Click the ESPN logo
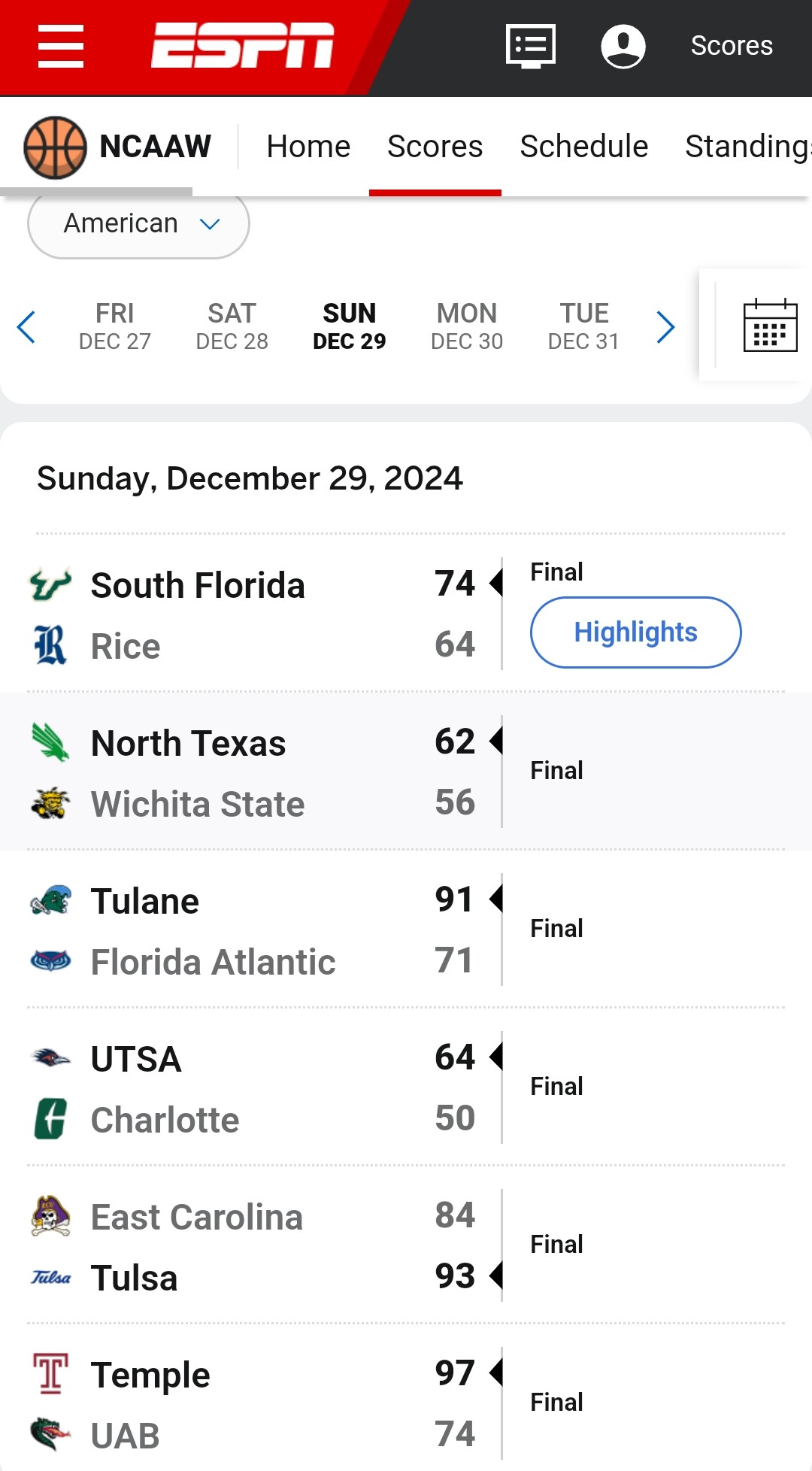Image resolution: width=812 pixels, height=1471 pixels. coord(242,45)
